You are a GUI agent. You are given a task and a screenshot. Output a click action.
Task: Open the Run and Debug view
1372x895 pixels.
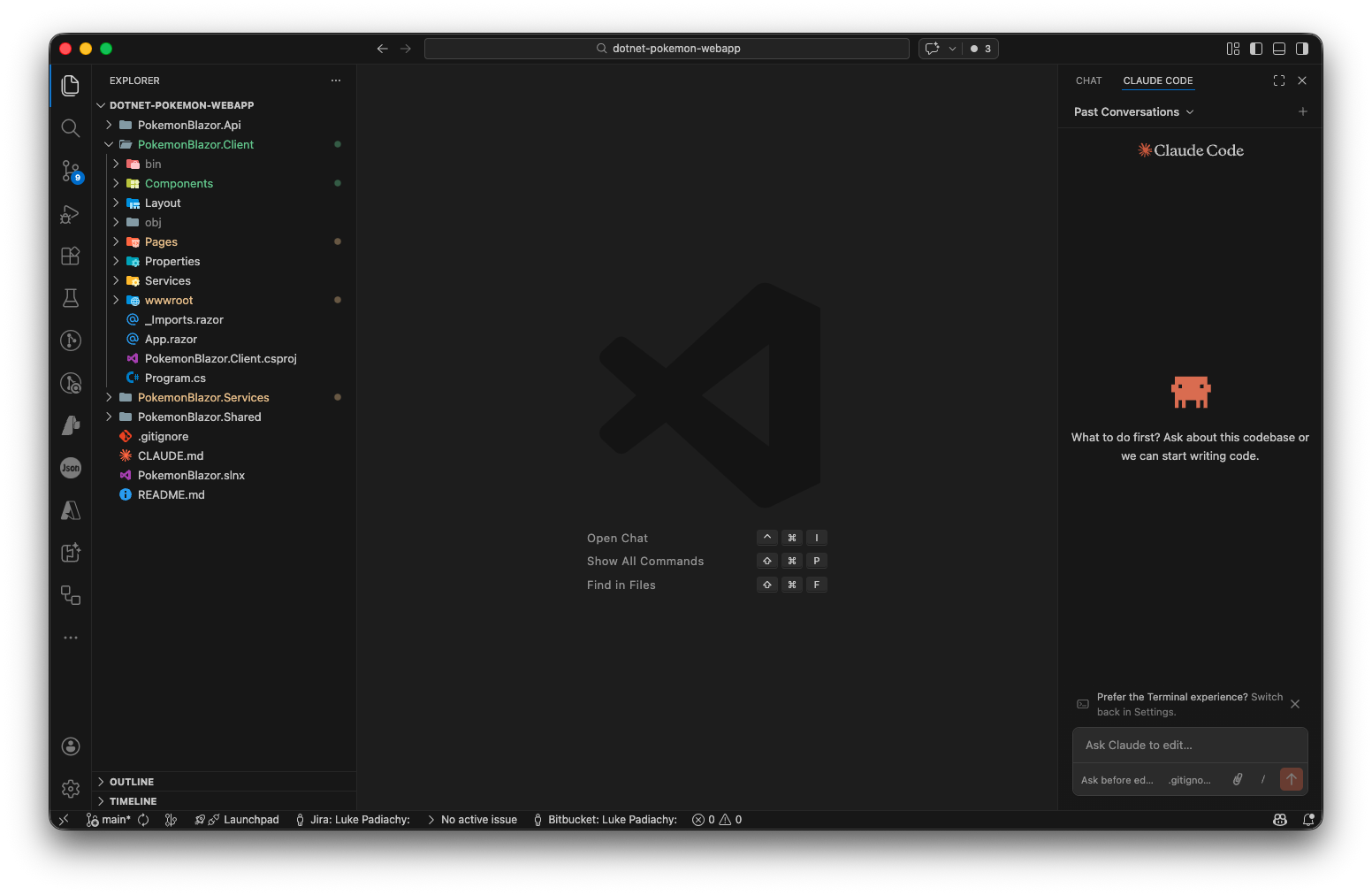coord(71,214)
